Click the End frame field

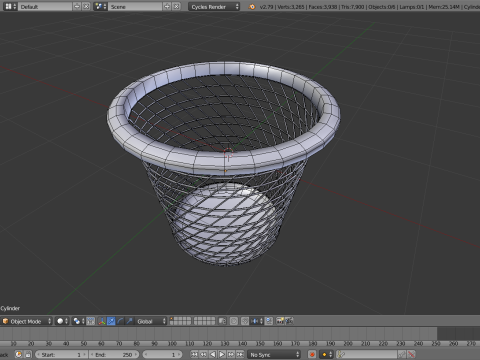click(114, 354)
